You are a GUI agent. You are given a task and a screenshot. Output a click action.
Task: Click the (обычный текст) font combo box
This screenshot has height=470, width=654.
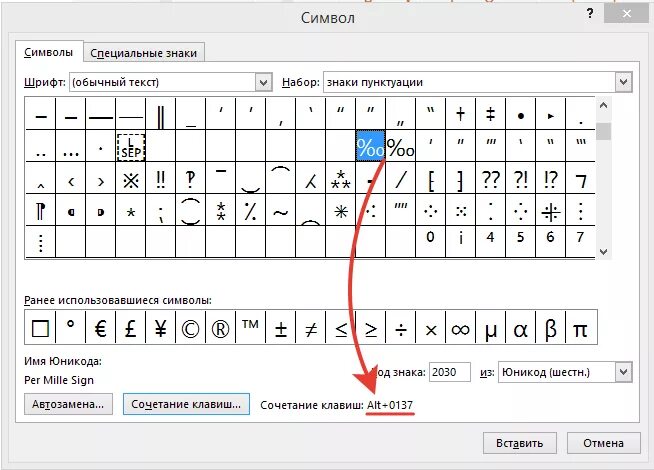(171, 82)
